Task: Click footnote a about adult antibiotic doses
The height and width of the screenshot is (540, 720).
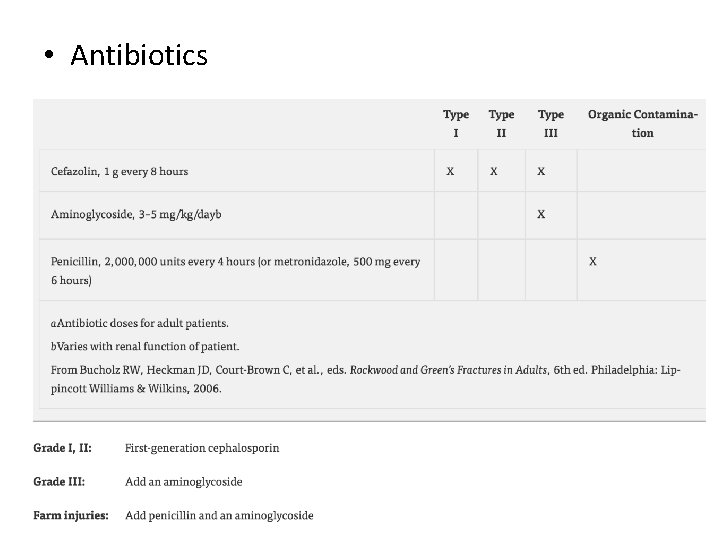Action: 140,323
